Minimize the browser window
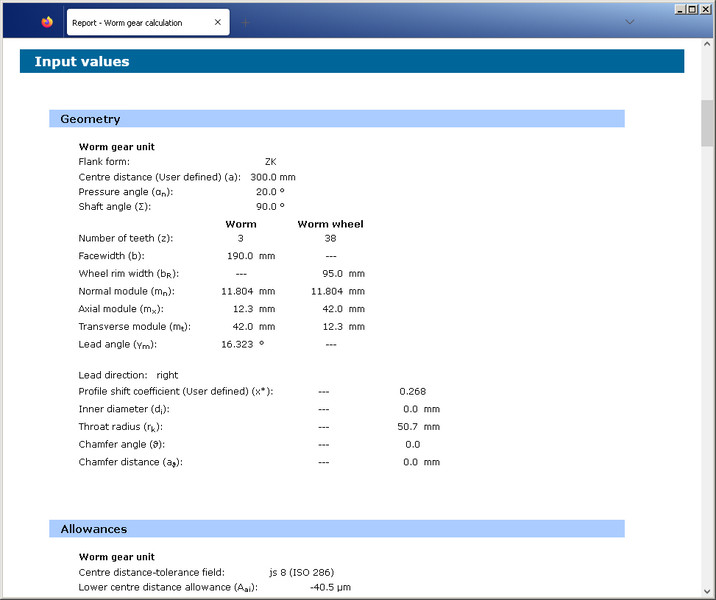716x600 pixels. [679, 8]
